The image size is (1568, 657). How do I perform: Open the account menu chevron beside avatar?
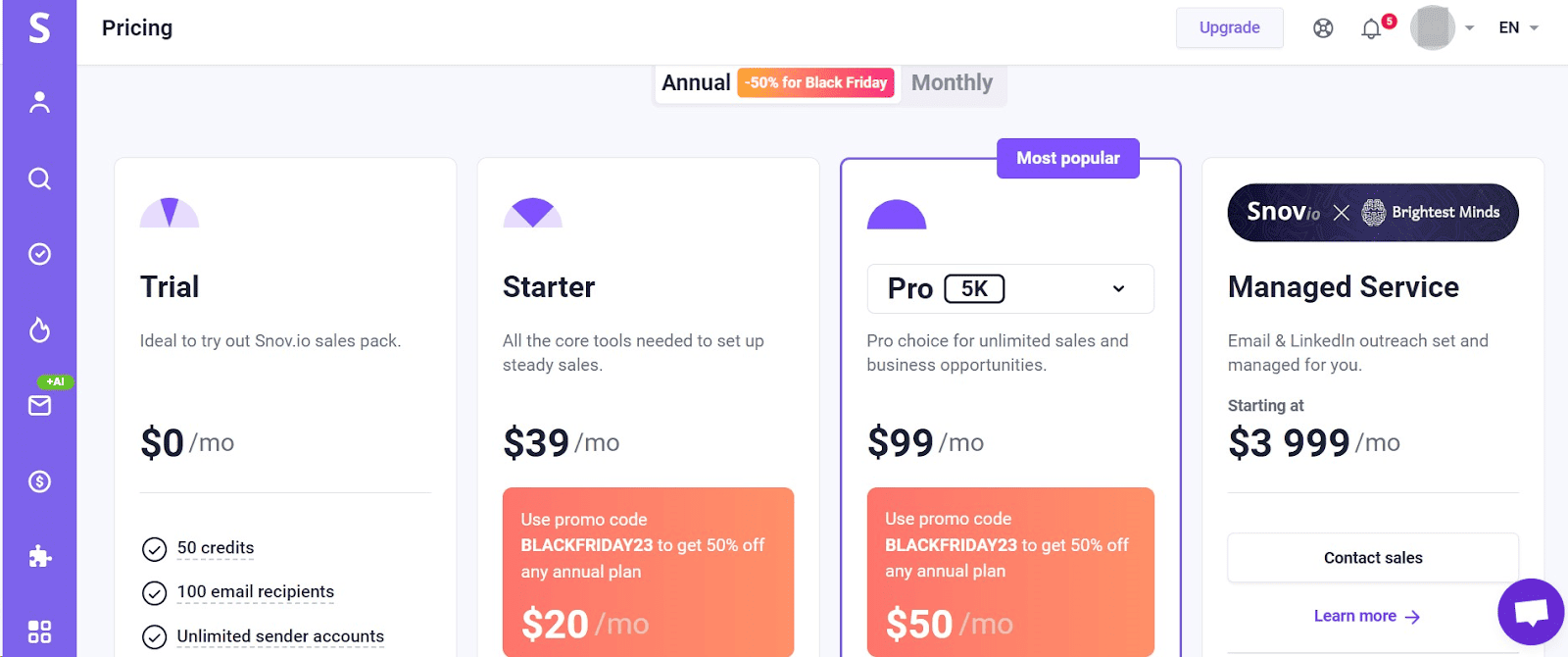point(1467,27)
